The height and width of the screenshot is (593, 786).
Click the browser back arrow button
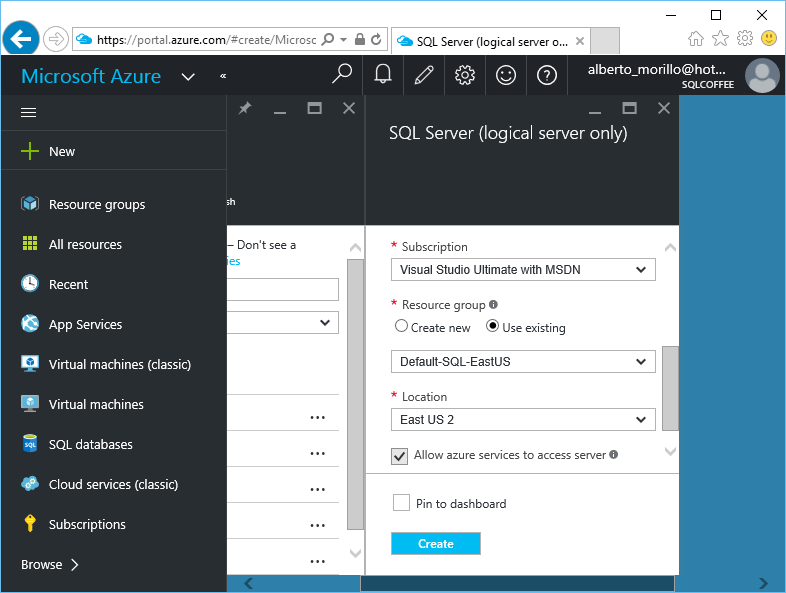click(21, 39)
